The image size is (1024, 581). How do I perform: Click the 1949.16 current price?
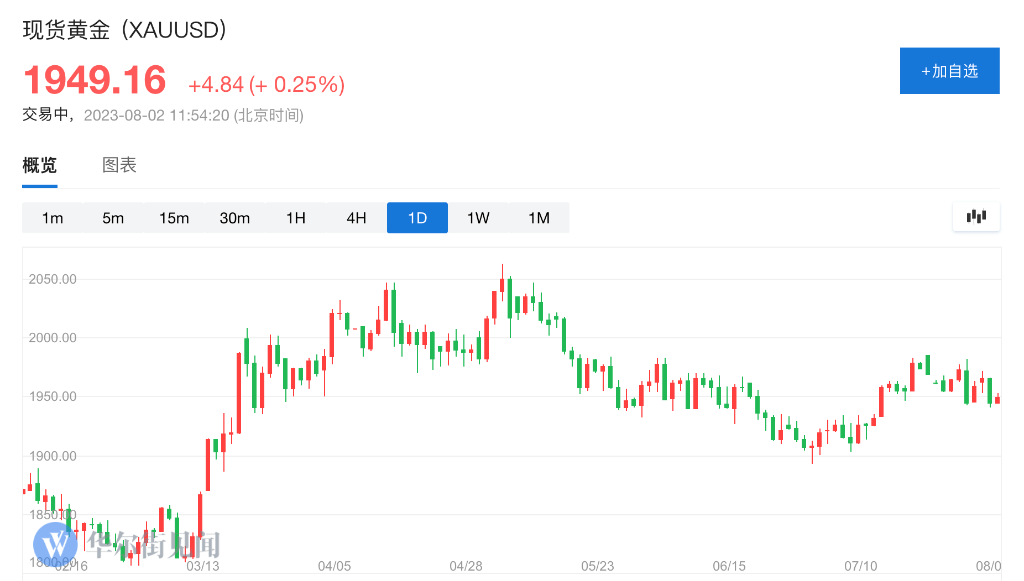95,80
